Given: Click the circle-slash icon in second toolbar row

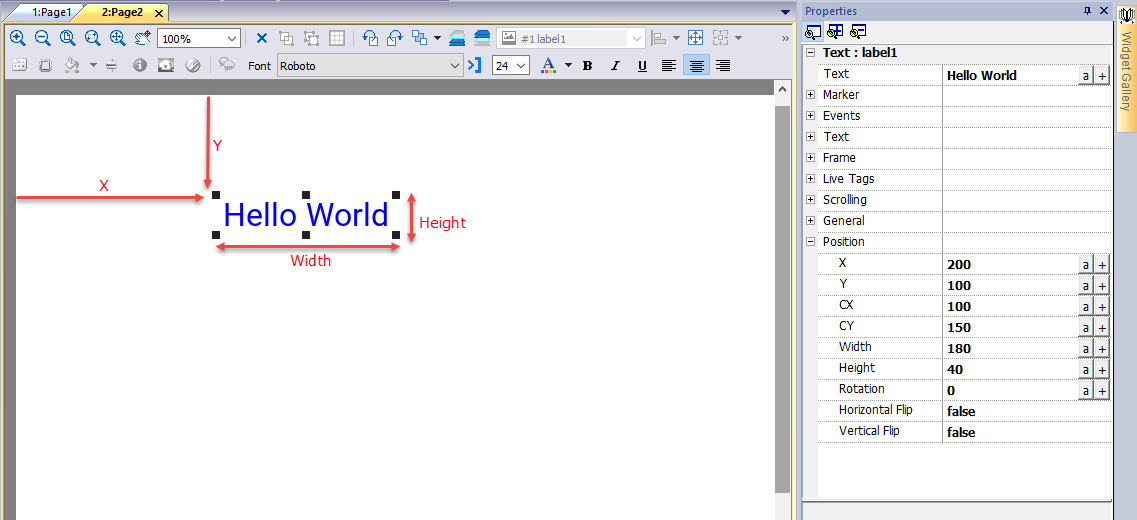Looking at the screenshot, I should coord(192,65).
